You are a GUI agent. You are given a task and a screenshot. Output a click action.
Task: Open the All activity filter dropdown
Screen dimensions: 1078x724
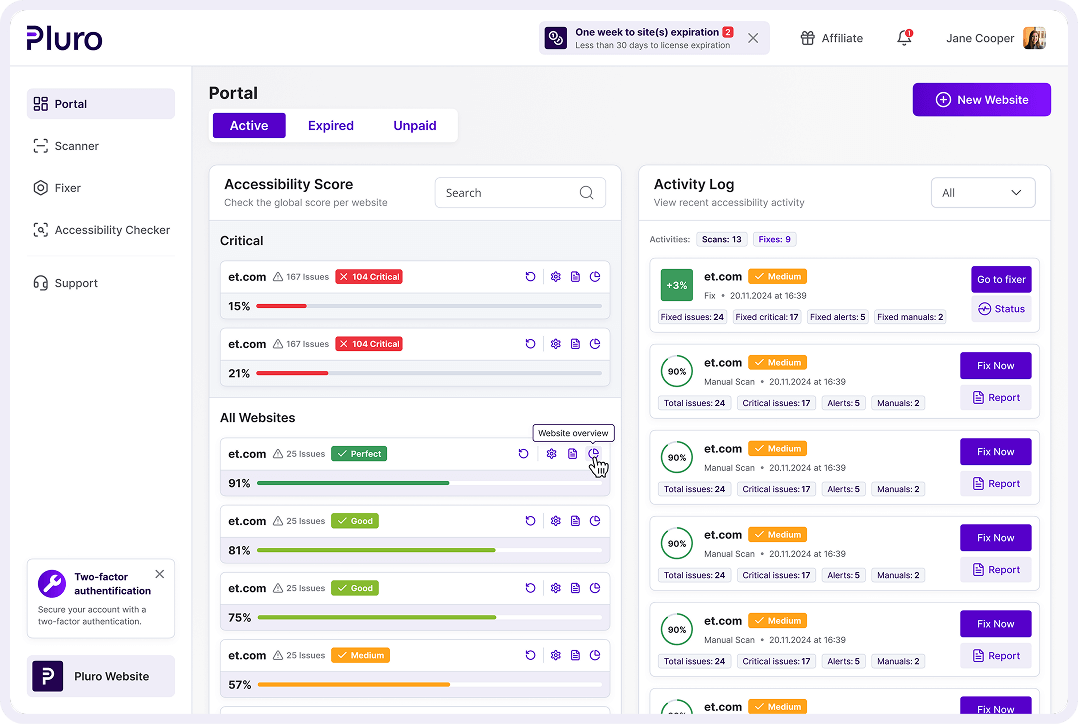pos(982,193)
